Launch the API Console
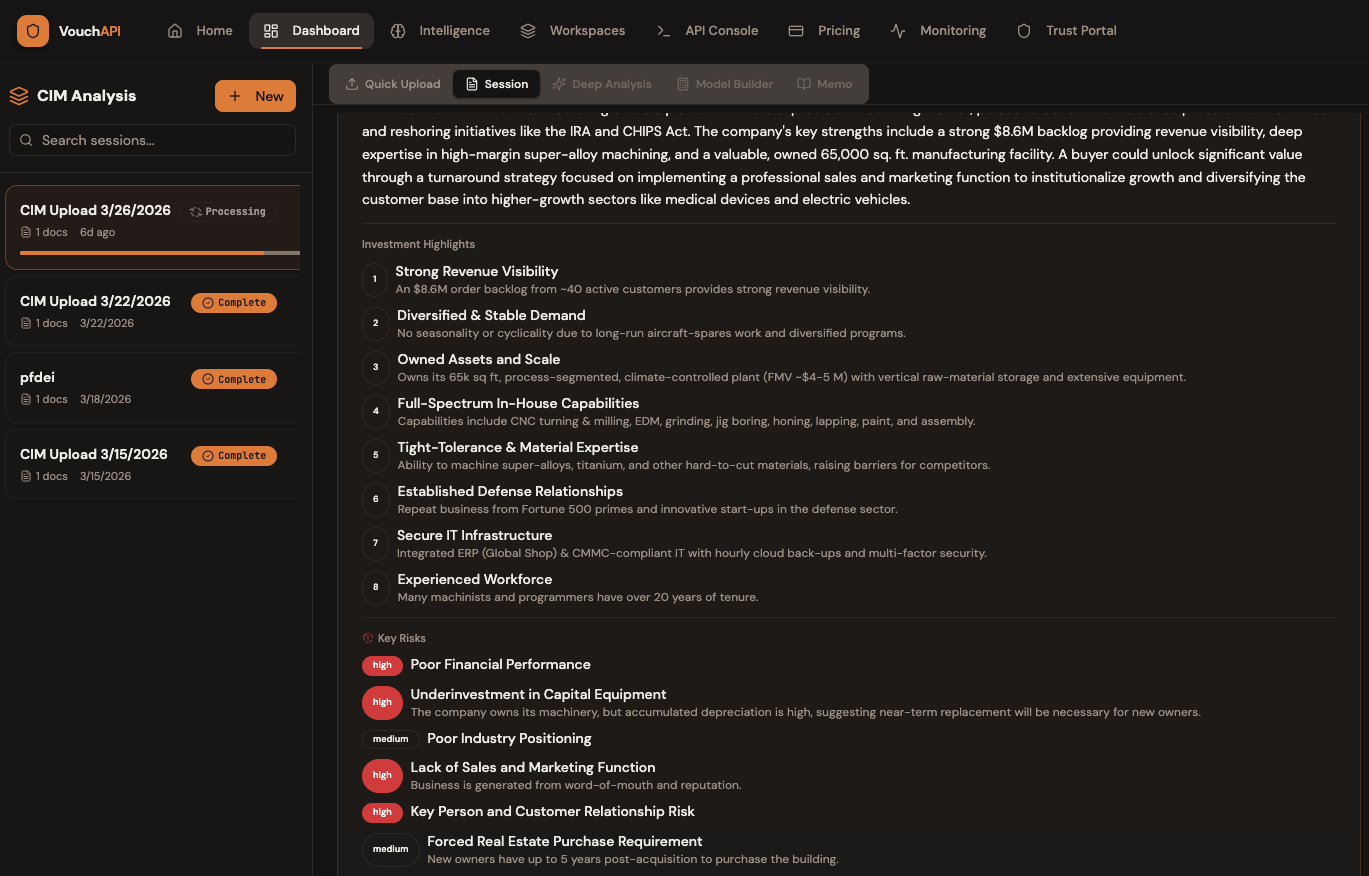Image resolution: width=1369 pixels, height=876 pixels. point(707,31)
